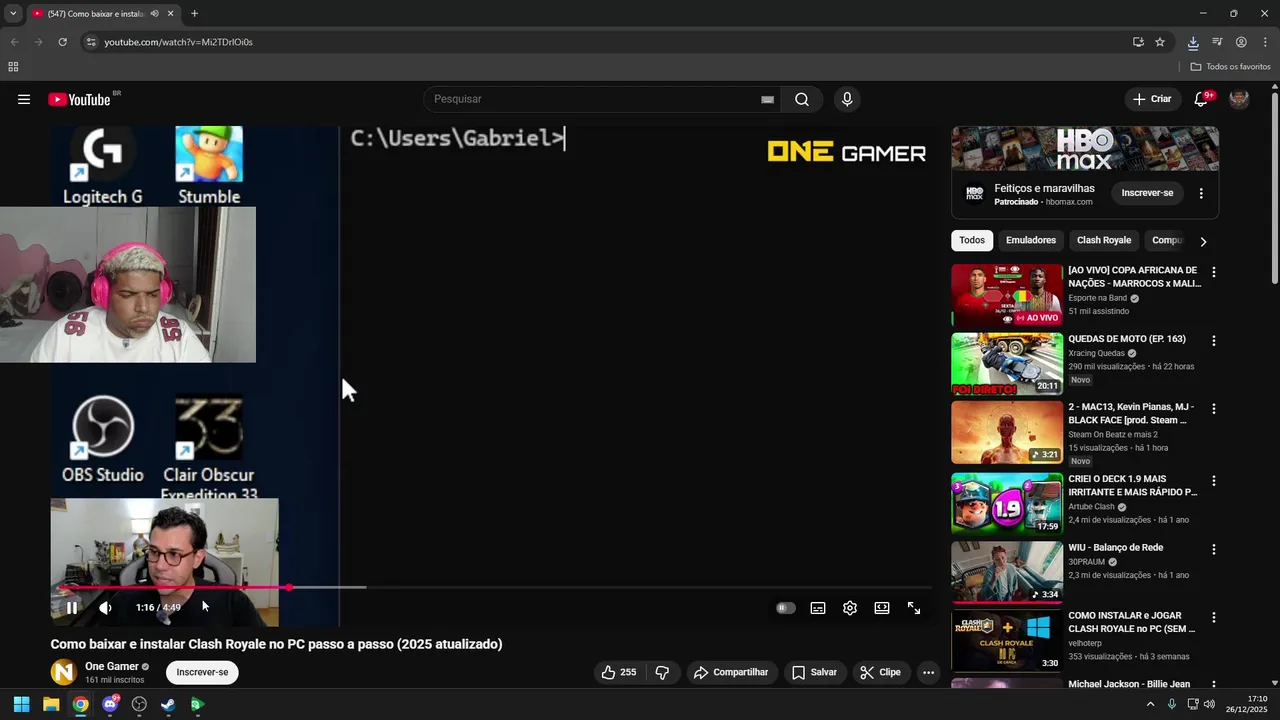The height and width of the screenshot is (720, 1280).
Task: Click the One Gamer channel name
Action: coord(112,666)
